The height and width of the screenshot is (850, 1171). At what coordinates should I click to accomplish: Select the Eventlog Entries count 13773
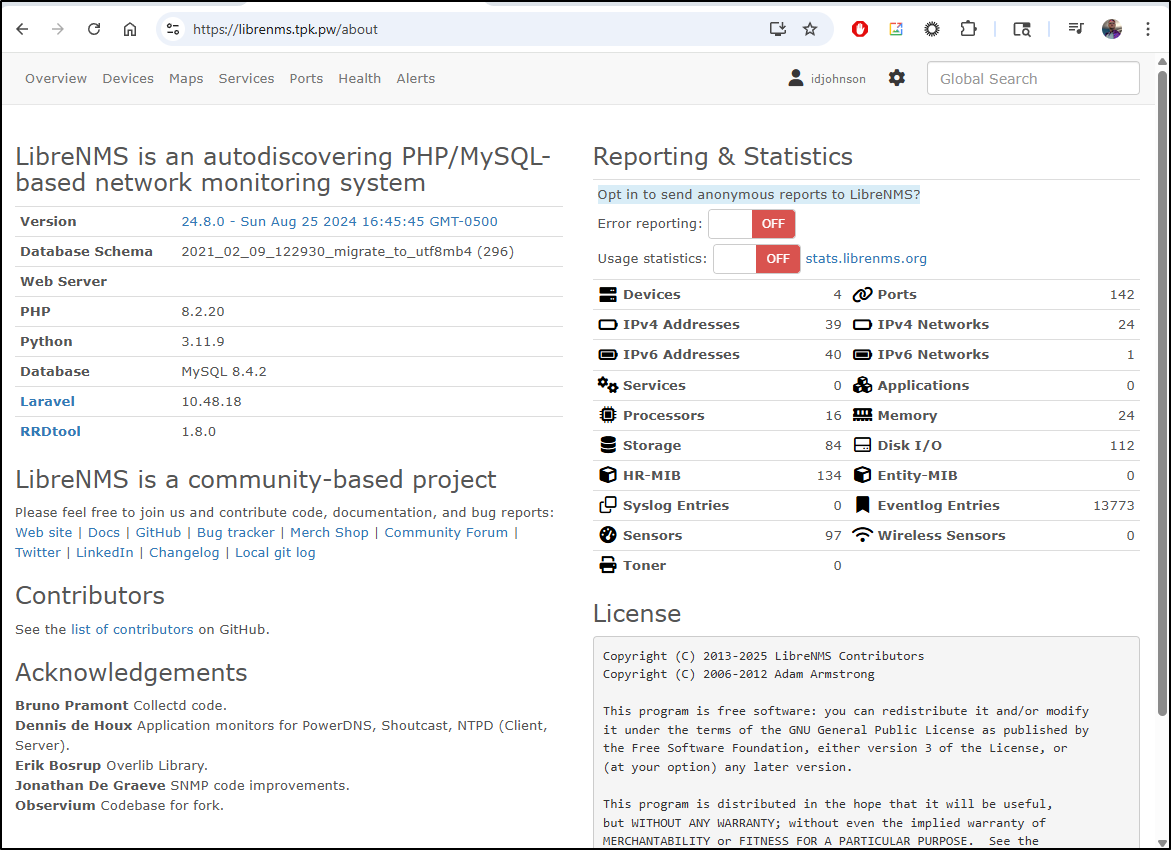coord(1113,506)
